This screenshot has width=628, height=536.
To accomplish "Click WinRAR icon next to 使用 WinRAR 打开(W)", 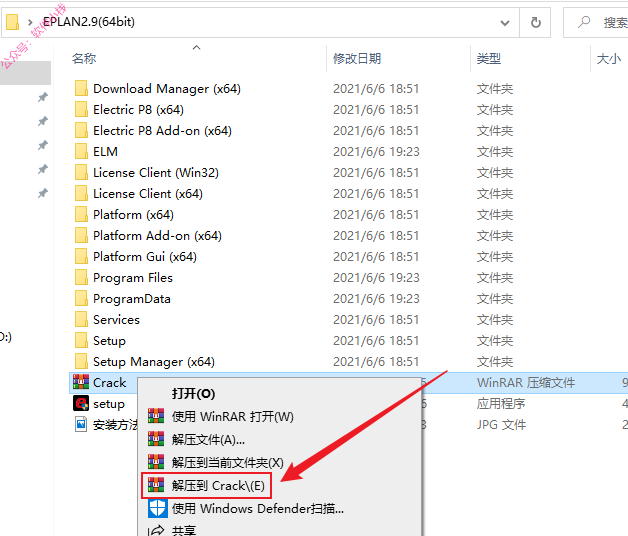I will pos(156,416).
